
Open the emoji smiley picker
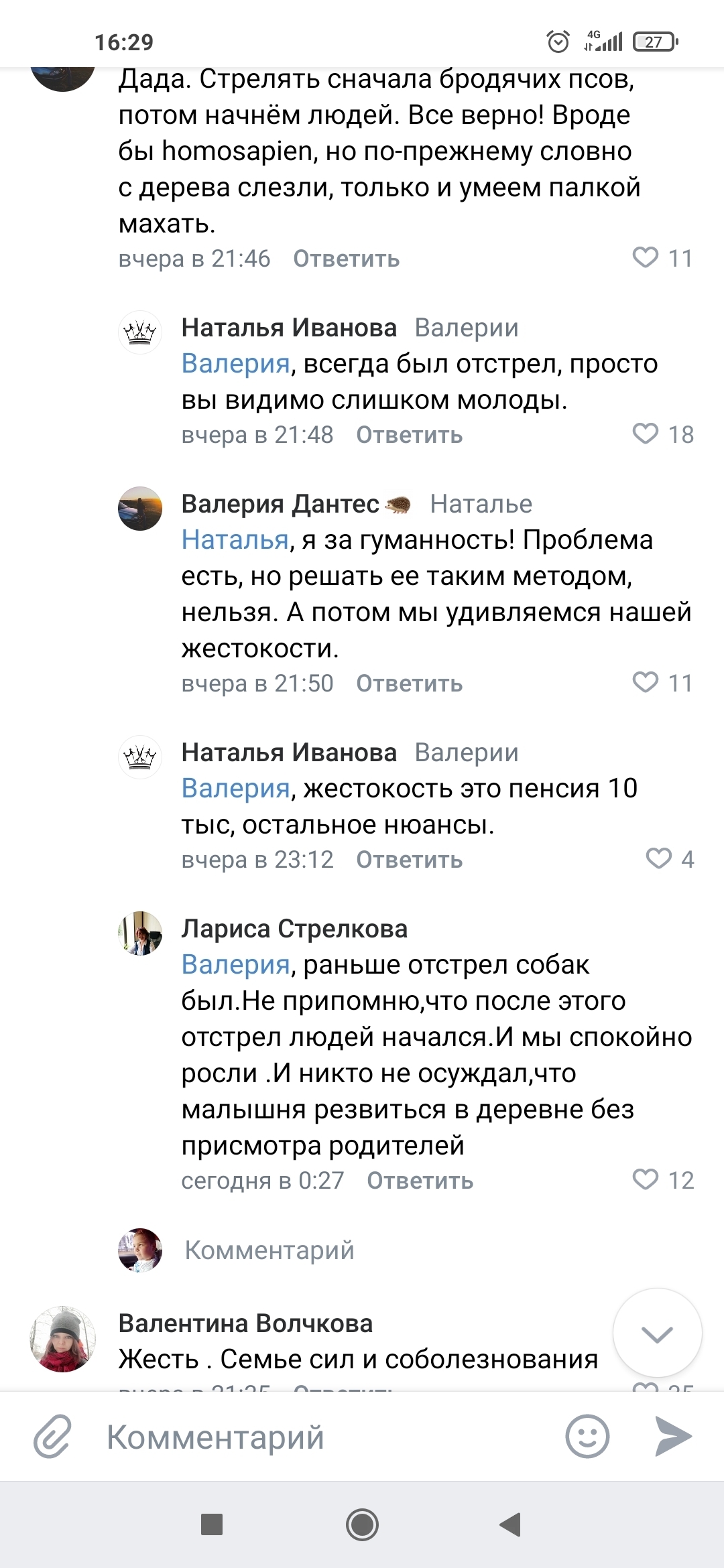[x=587, y=1437]
